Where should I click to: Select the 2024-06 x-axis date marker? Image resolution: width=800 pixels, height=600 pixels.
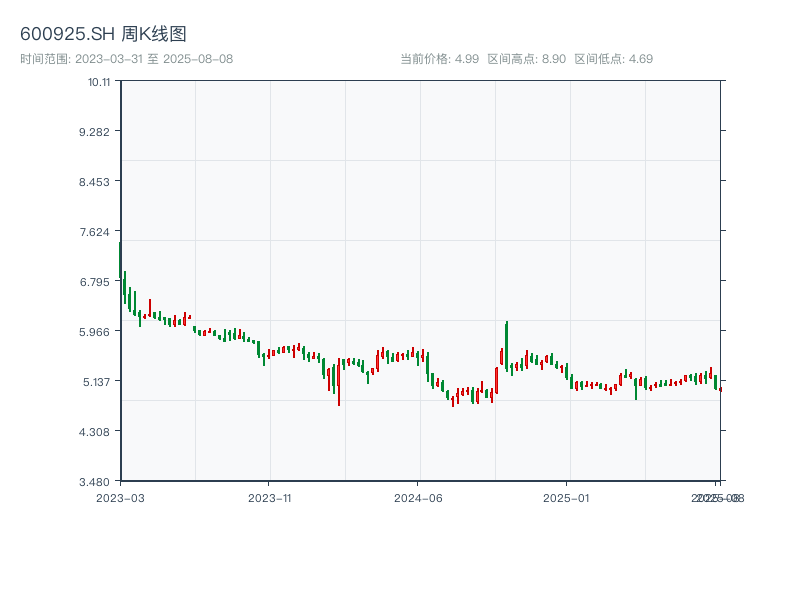pos(418,497)
